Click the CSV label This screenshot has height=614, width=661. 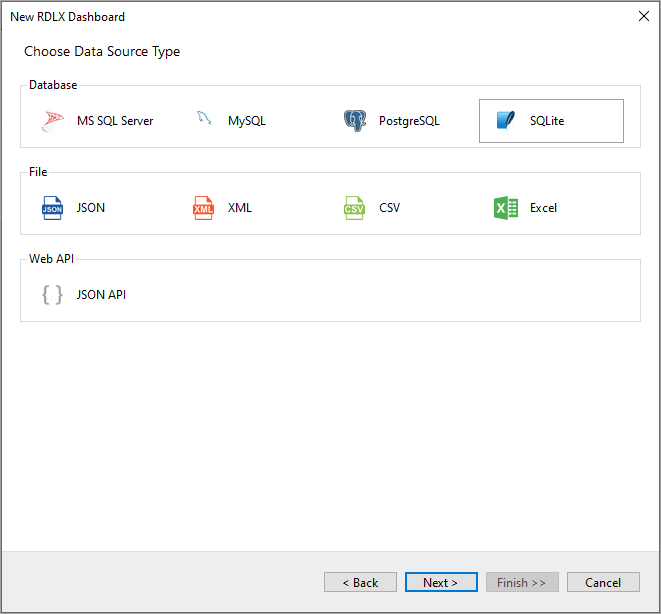(389, 208)
